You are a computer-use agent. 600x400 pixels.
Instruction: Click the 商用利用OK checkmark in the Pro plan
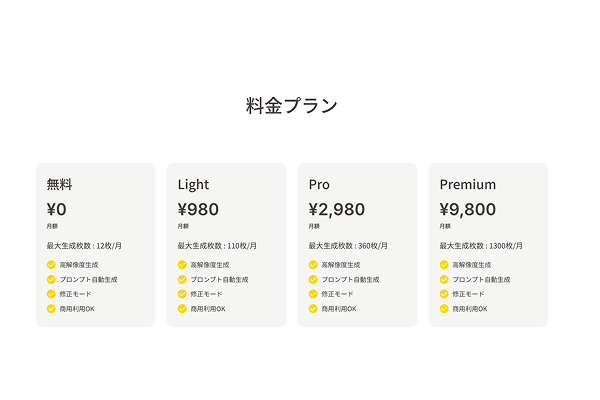pos(313,309)
